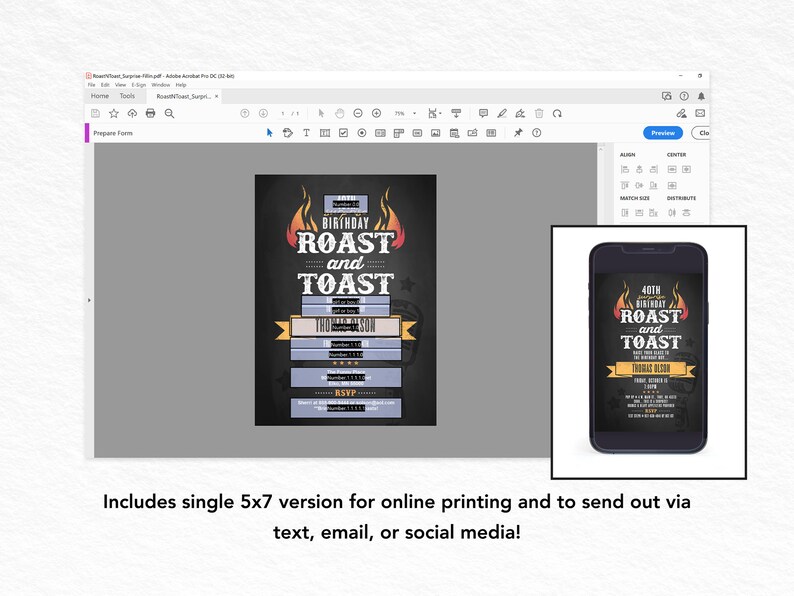Add a sticky note comment

[x=483, y=113]
